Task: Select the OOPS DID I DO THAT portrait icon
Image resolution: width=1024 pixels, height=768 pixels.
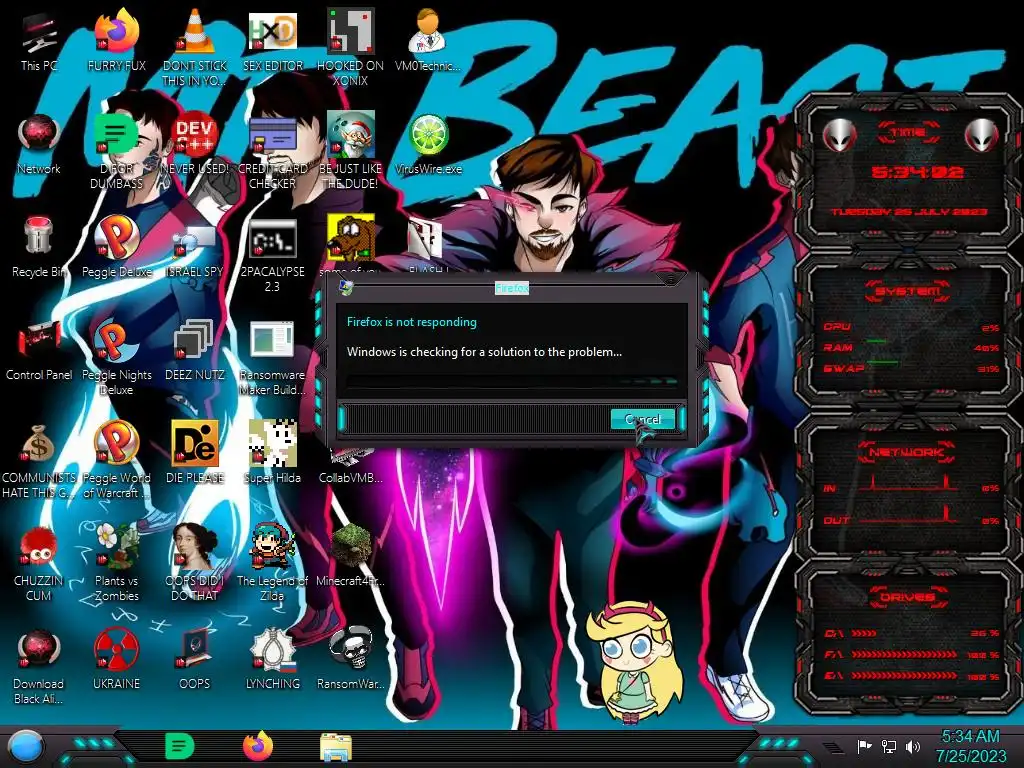Action: 194,562
